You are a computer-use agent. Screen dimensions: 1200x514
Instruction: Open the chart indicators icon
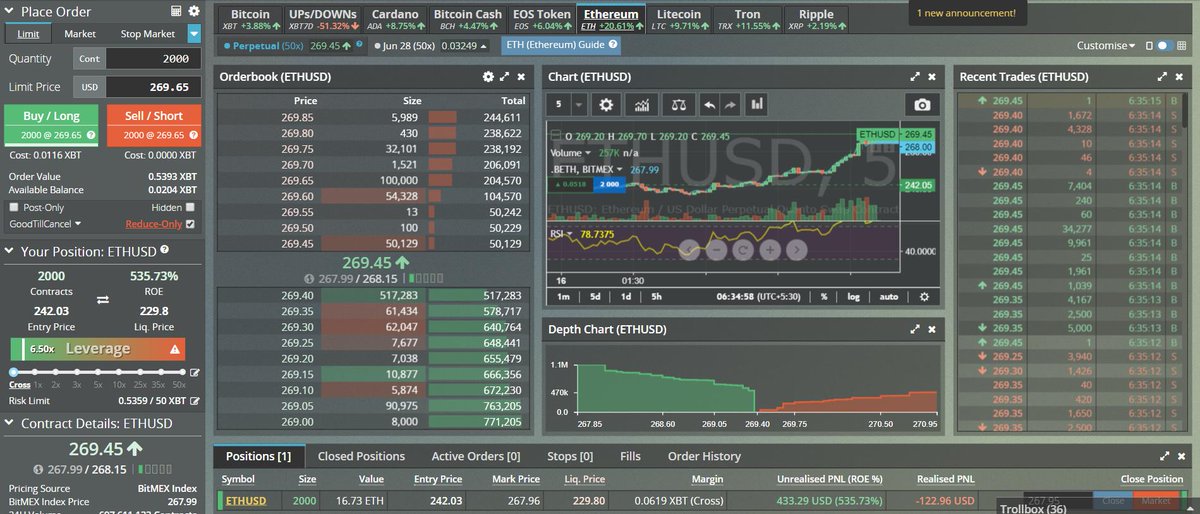(642, 104)
